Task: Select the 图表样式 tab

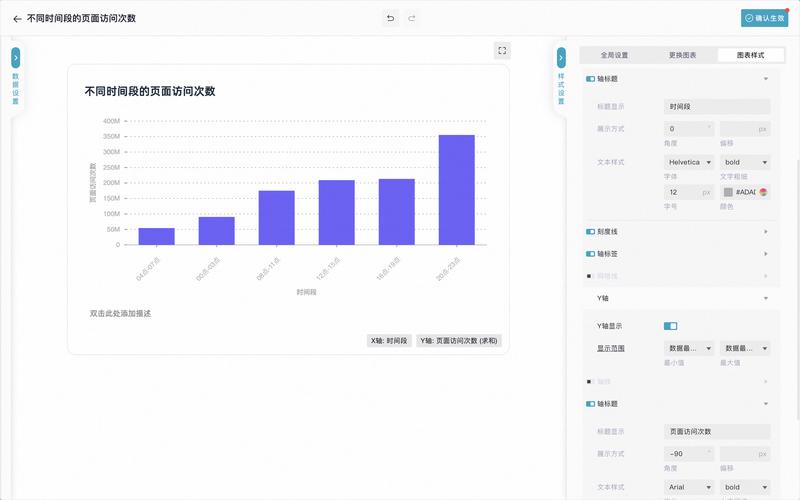Action: click(x=751, y=55)
